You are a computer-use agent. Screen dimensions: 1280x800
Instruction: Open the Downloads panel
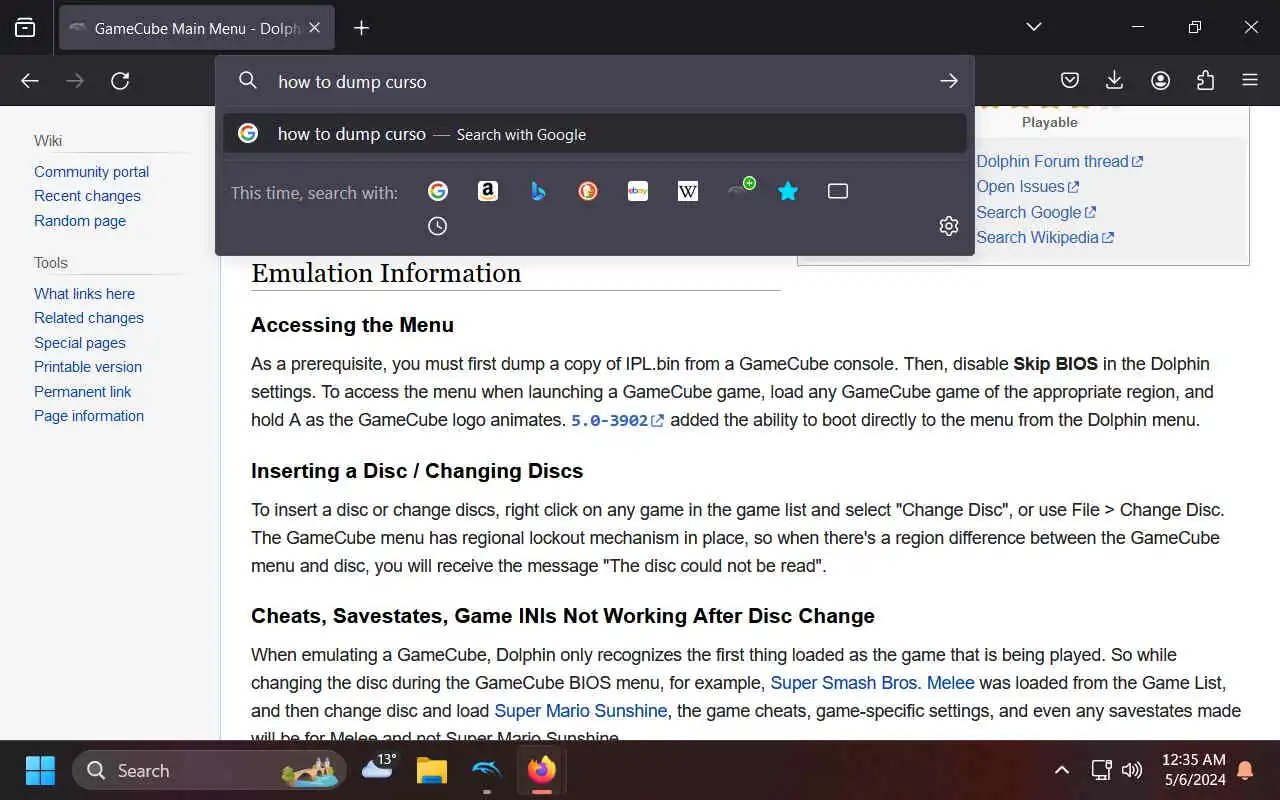1115,81
